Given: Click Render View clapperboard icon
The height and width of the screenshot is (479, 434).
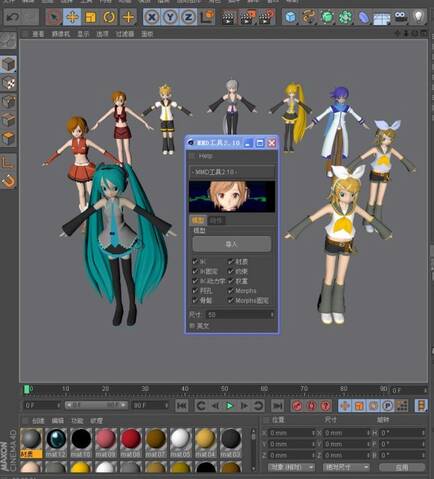Looking at the screenshot, I should coord(228,17).
